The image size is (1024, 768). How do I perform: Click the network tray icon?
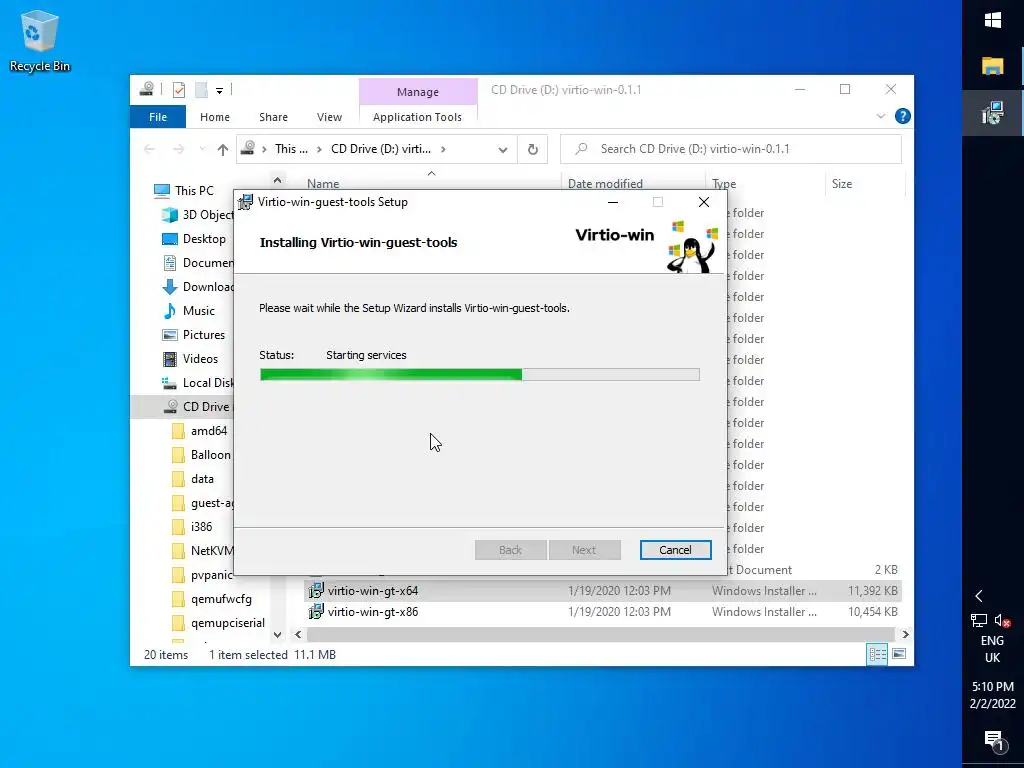click(979, 620)
